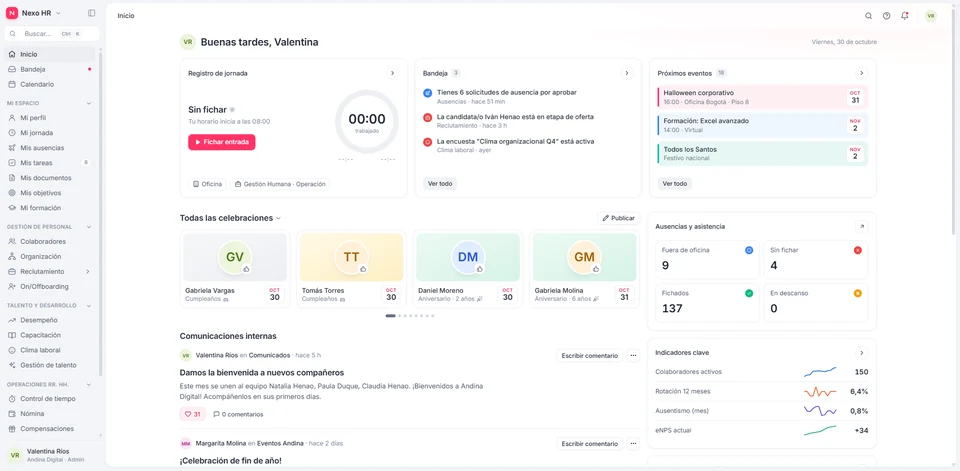Click the red Sin fichar status icon
960x471 pixels.
tap(857, 250)
